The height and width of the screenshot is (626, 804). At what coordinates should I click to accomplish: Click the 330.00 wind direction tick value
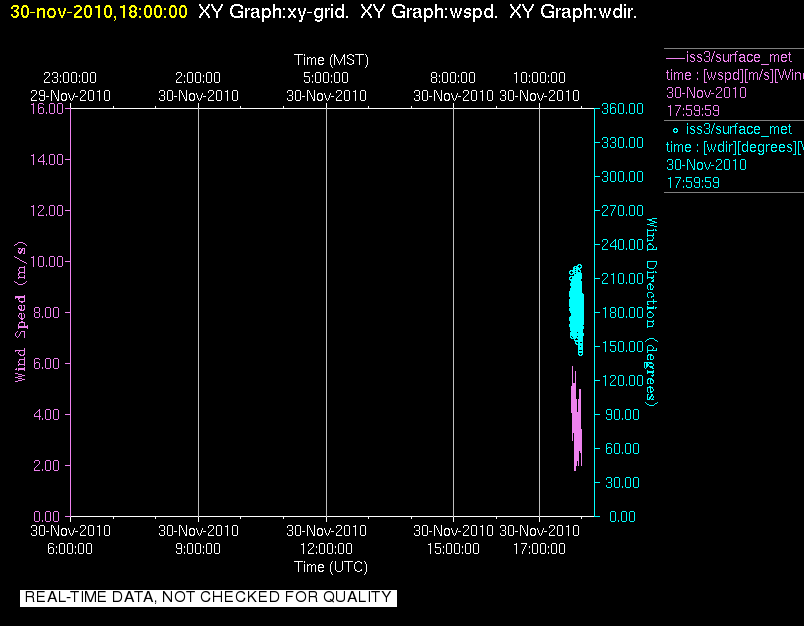pos(622,143)
